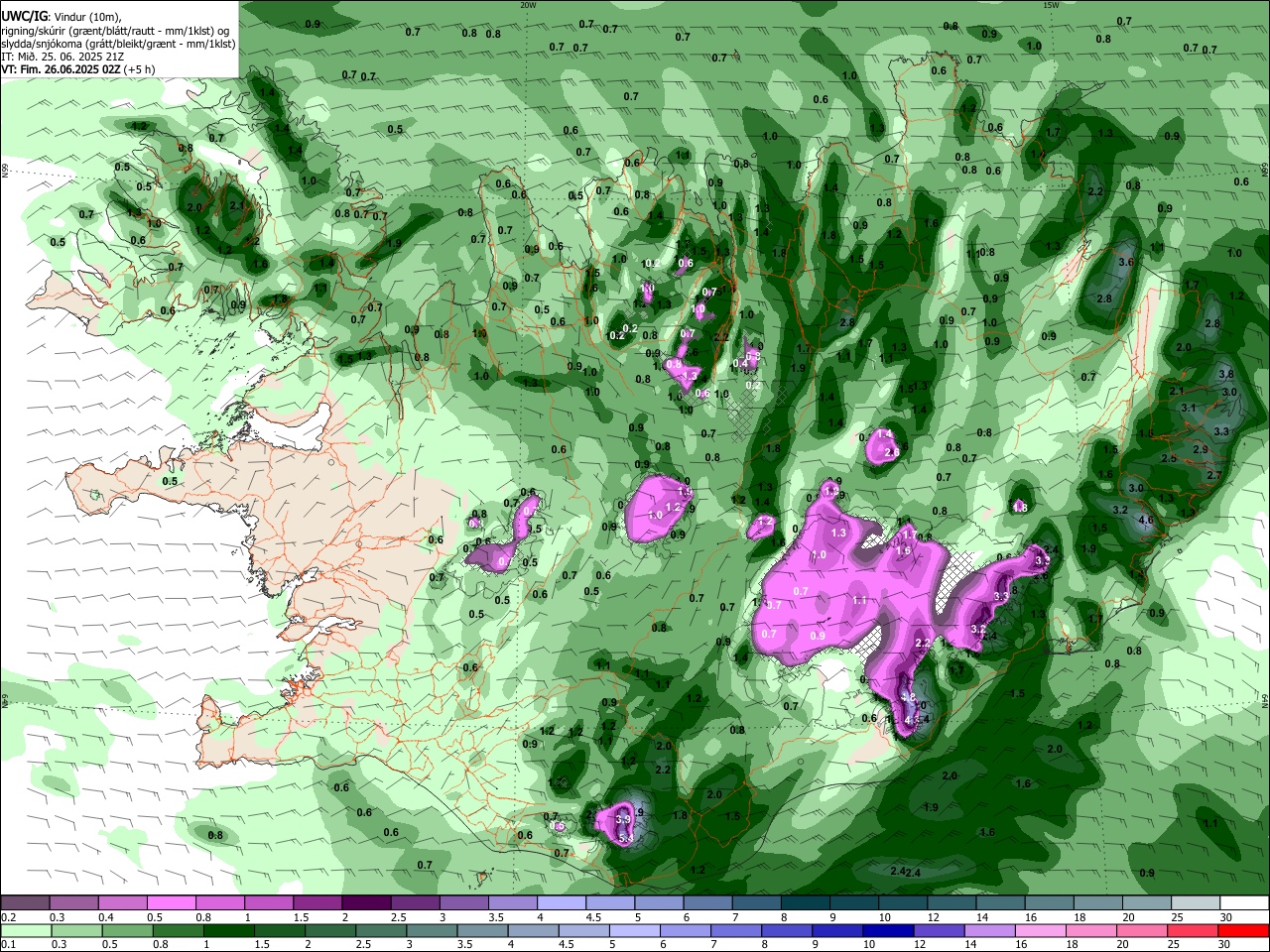Click the '2.9' precipitation value on the map
The height and width of the screenshot is (952, 1270).
(x=1201, y=450)
